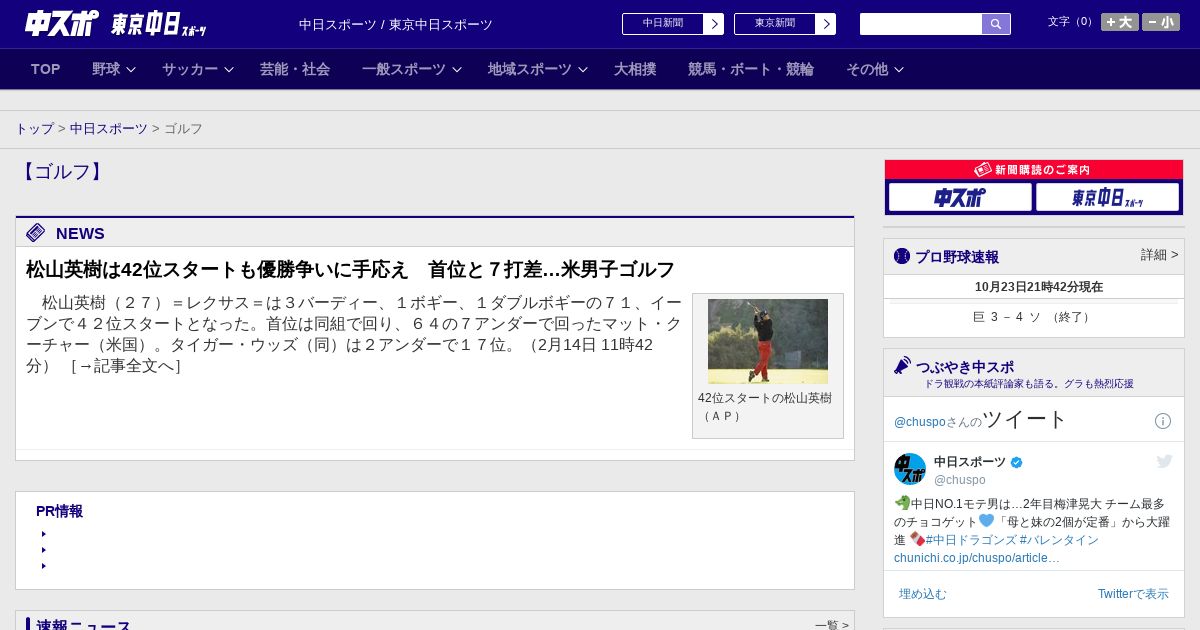
Task: Click the NEWS section ticket icon
Action: click(x=36, y=233)
